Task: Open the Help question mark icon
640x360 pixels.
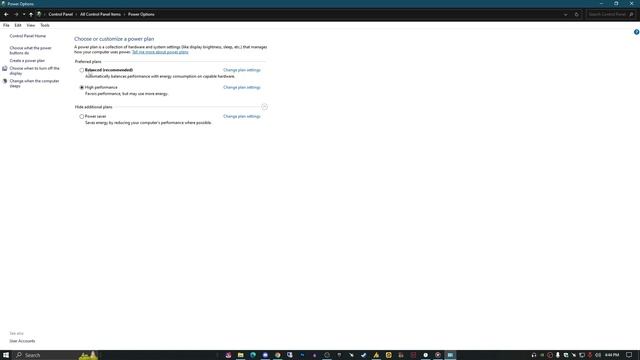Action: click(636, 32)
